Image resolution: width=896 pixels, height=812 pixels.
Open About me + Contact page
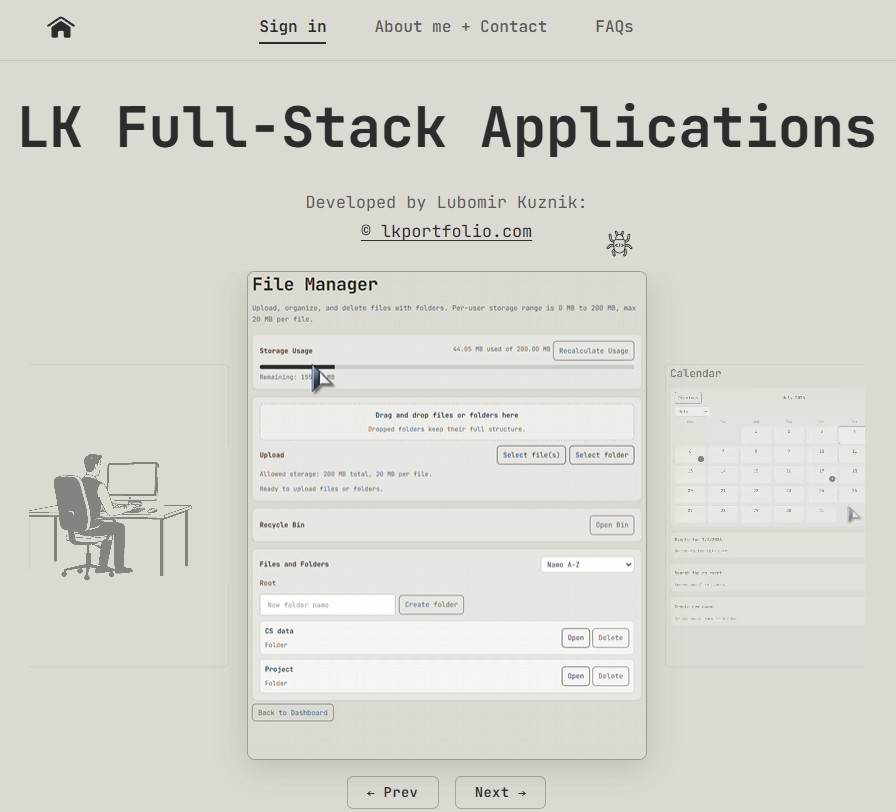pyautogui.click(x=461, y=27)
